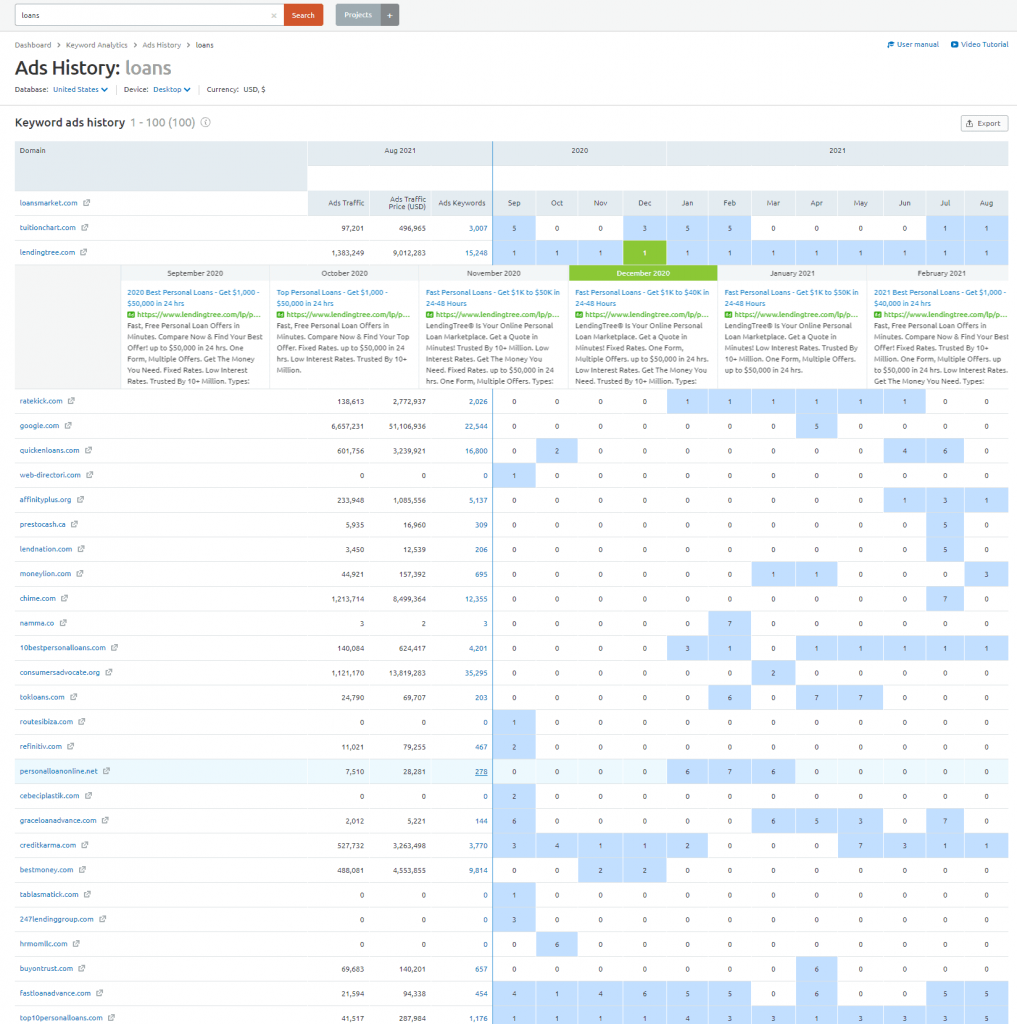Open bestmoney.com external link icon
1017x1024 pixels.
pyautogui.click(x=82, y=870)
